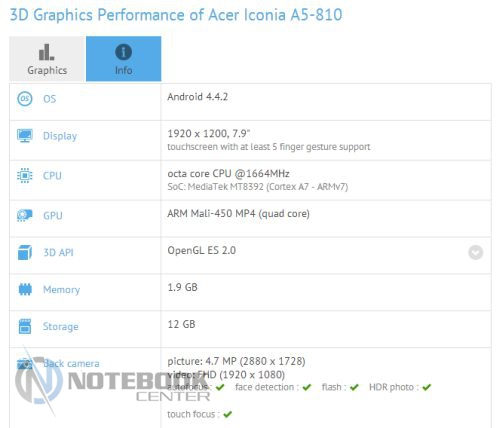Screen dimensions: 500x428
Task: Select the Info tab
Action: pos(124,59)
